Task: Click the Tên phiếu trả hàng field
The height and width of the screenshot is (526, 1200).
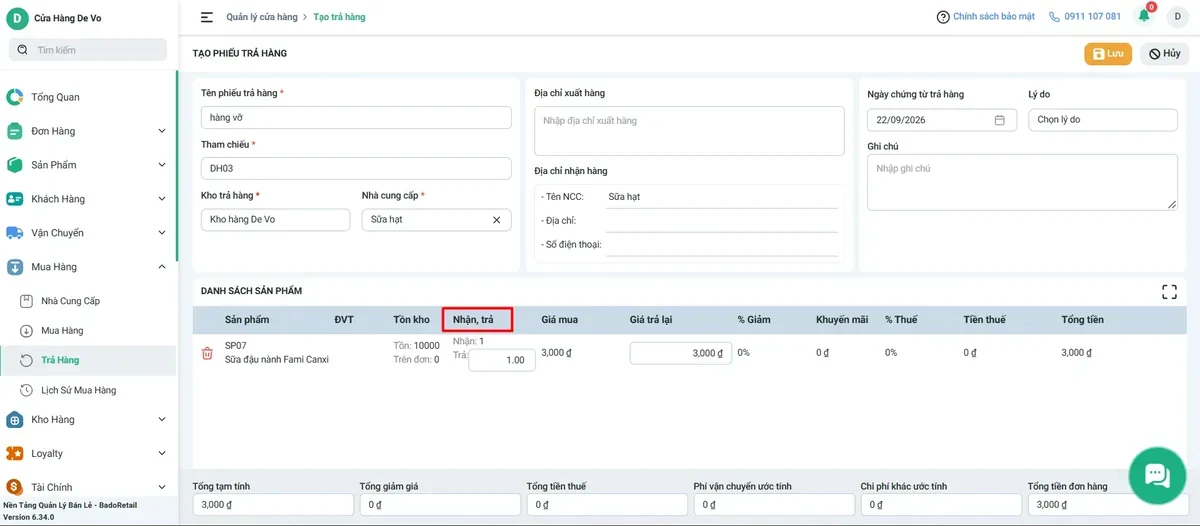Action: click(x=356, y=118)
